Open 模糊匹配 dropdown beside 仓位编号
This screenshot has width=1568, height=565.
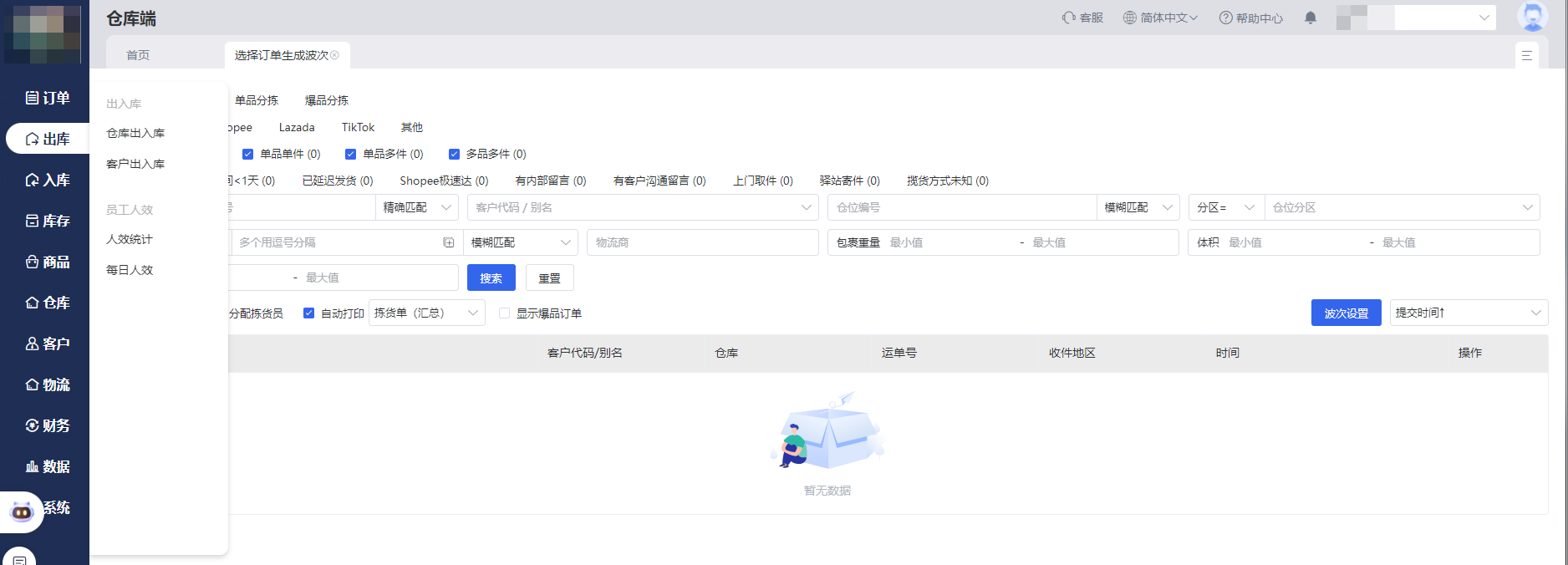pos(1138,207)
